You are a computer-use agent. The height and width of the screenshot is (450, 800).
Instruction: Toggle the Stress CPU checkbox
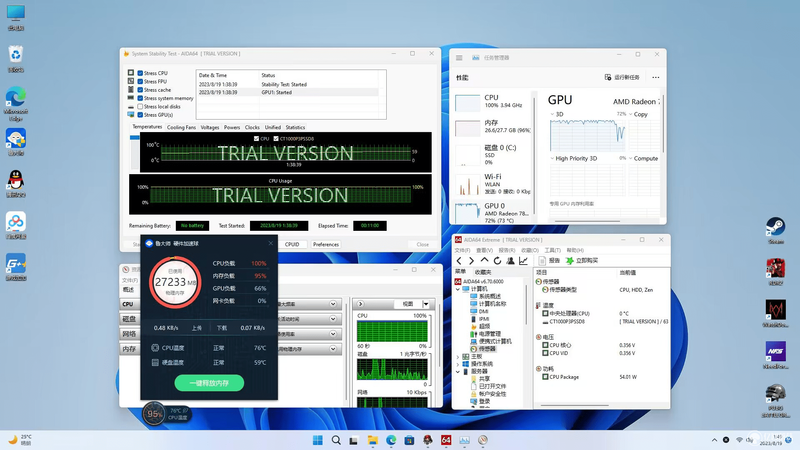tap(140, 73)
